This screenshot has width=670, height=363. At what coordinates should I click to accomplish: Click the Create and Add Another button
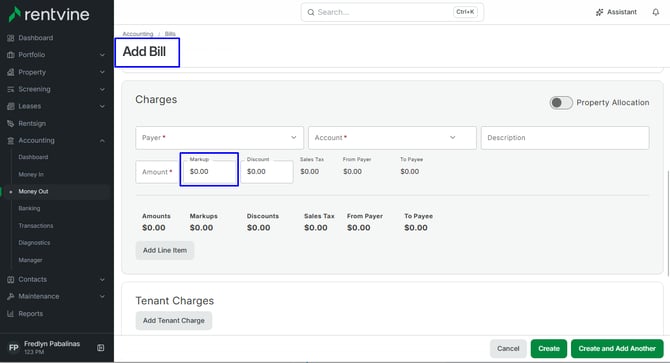[x=617, y=348]
